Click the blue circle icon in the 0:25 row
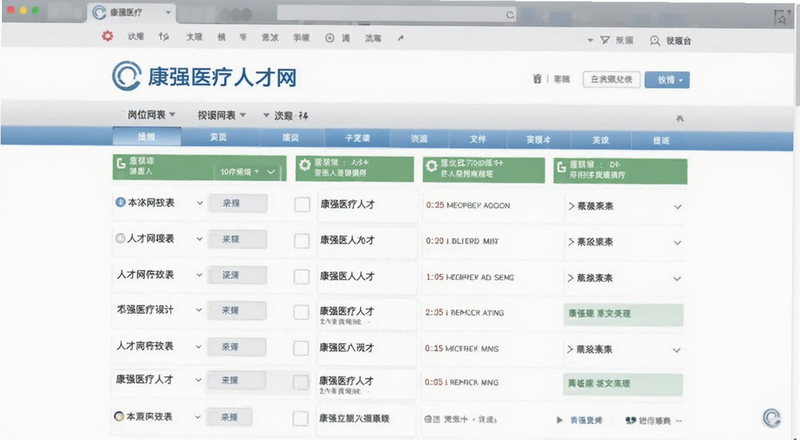 120,202
